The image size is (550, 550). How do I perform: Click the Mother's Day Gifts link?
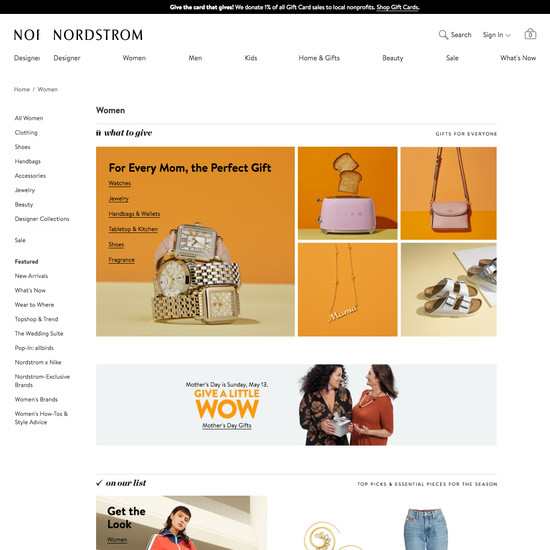[227, 425]
